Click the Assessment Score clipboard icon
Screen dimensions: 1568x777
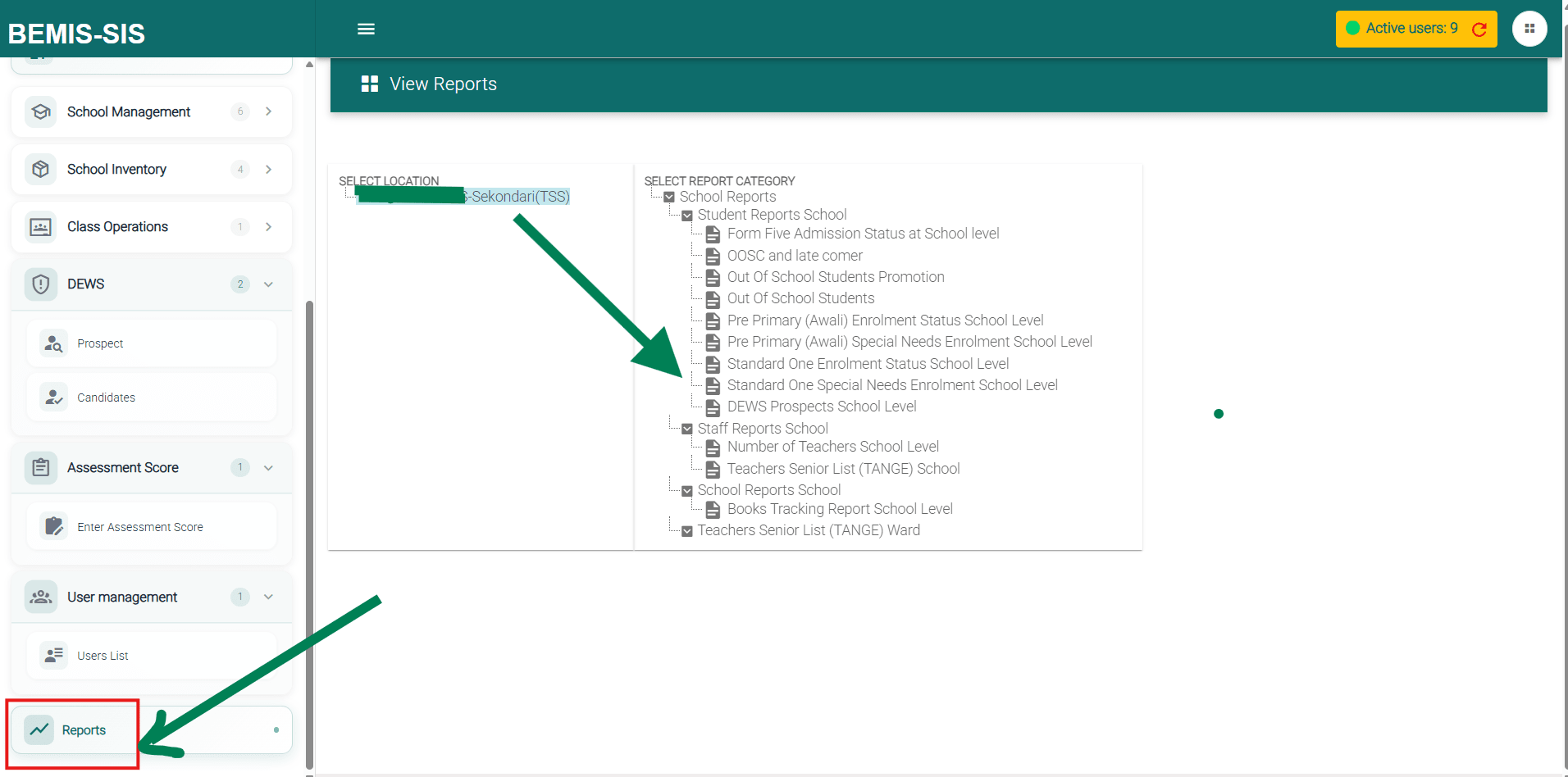[x=41, y=468]
